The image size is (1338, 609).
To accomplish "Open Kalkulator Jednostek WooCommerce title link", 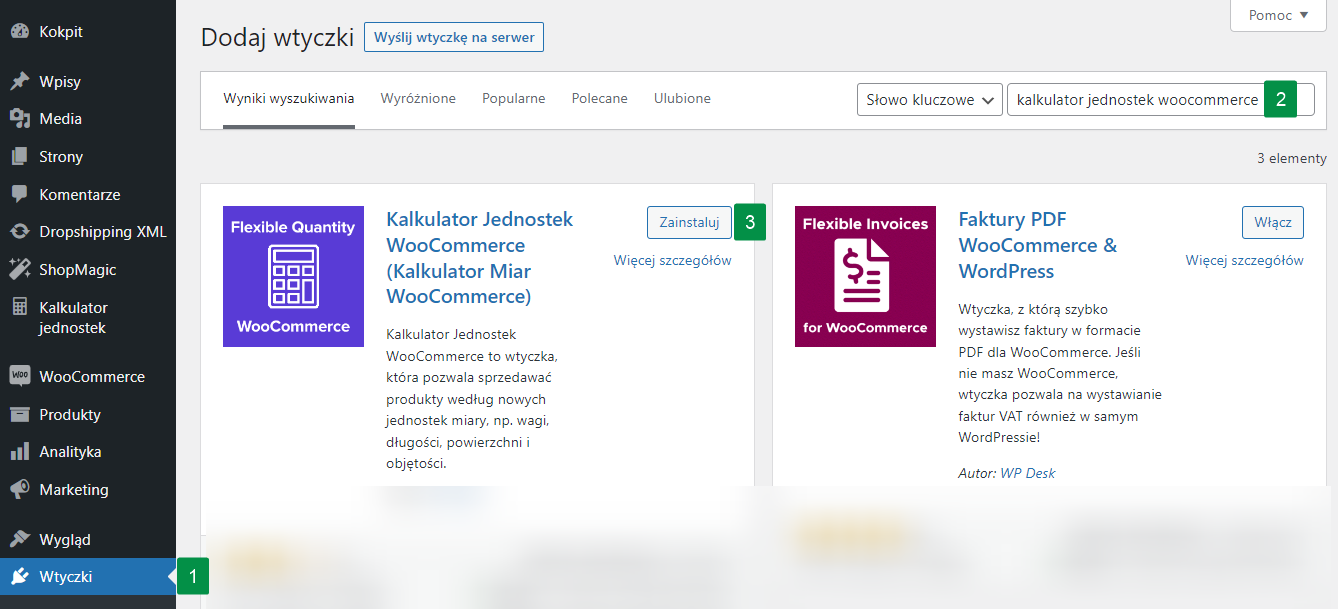I will (480, 258).
